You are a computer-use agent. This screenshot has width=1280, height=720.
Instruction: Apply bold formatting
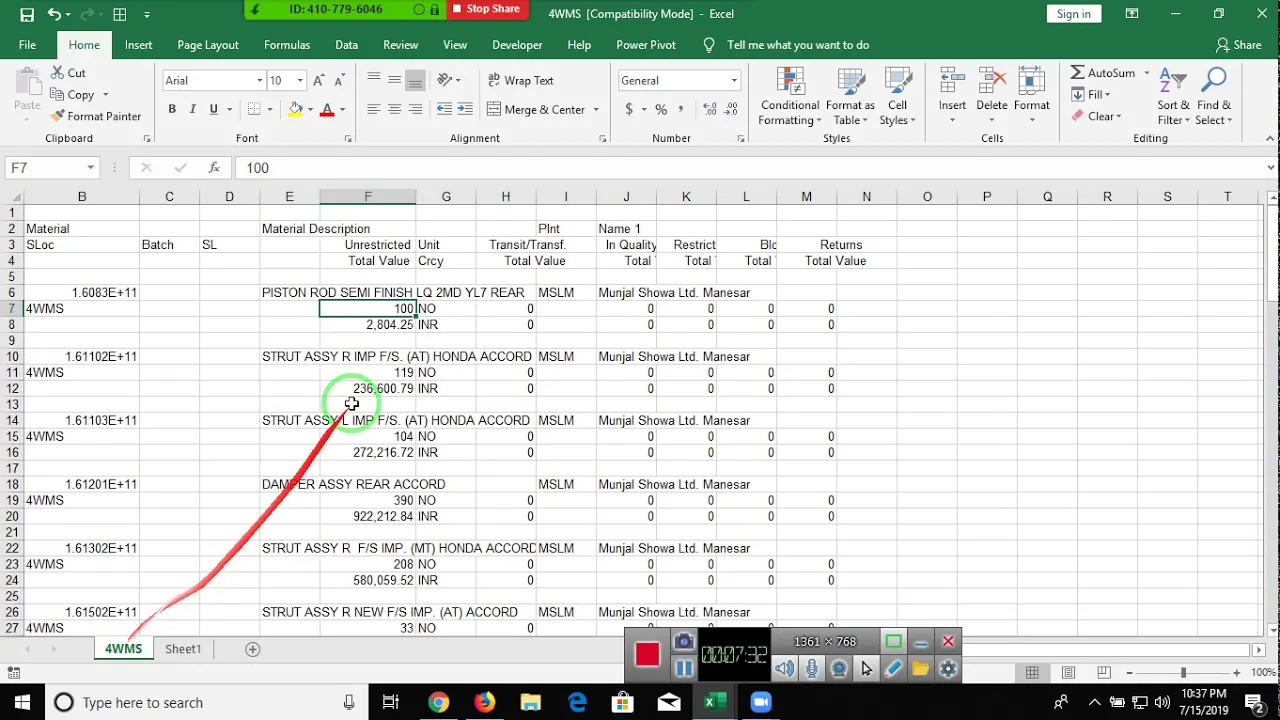pos(172,109)
